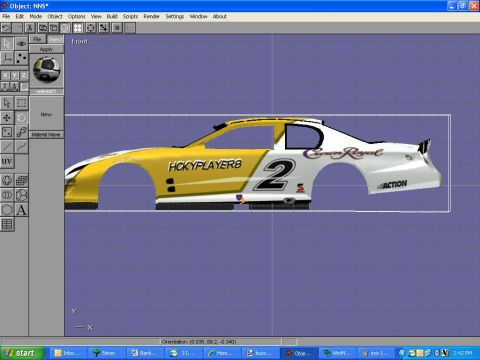Add an N-gon polygon shape

coord(7,210)
